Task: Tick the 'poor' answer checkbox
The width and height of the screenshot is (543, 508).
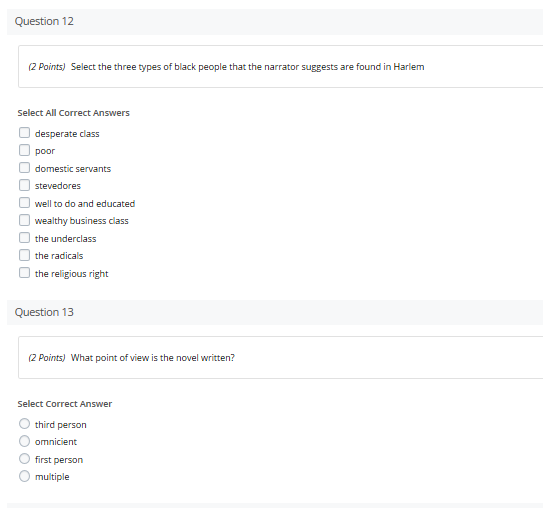Action: click(x=24, y=150)
